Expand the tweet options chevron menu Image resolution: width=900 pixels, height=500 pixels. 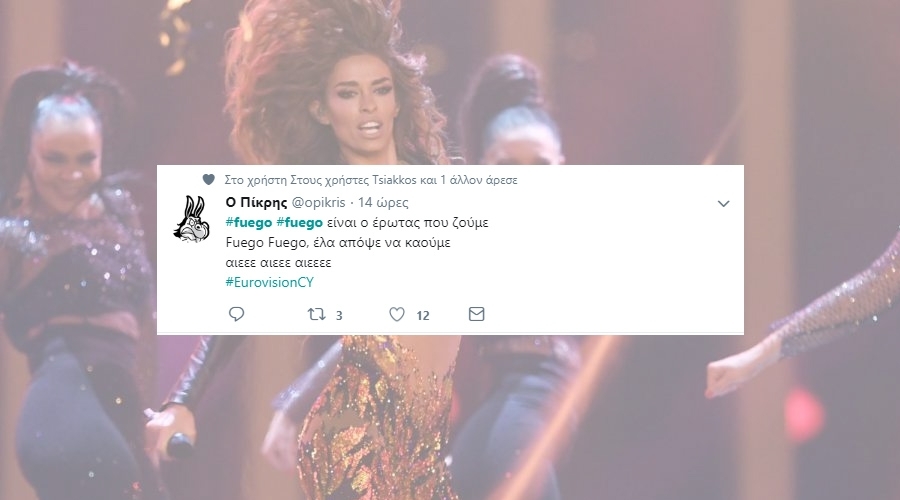[x=723, y=203]
